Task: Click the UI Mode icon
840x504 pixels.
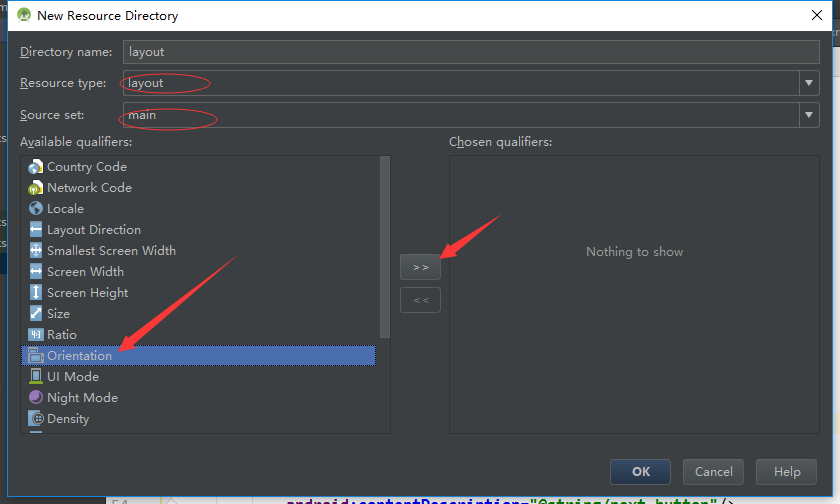Action: (35, 377)
